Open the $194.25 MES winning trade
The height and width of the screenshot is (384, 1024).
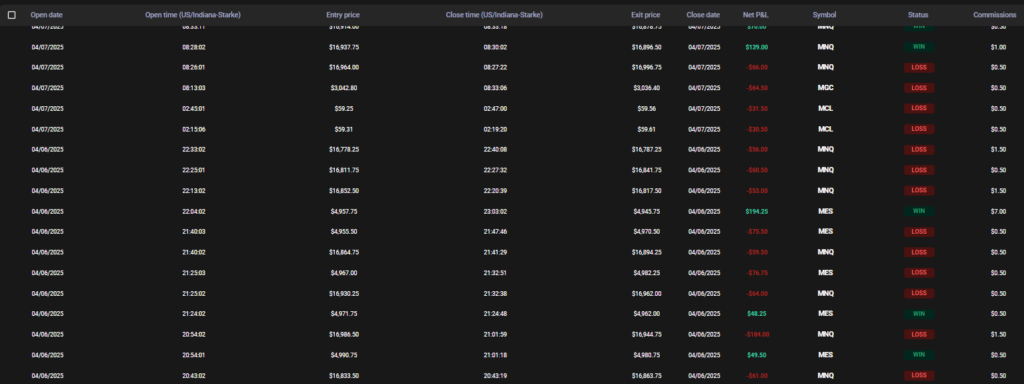[512, 212]
